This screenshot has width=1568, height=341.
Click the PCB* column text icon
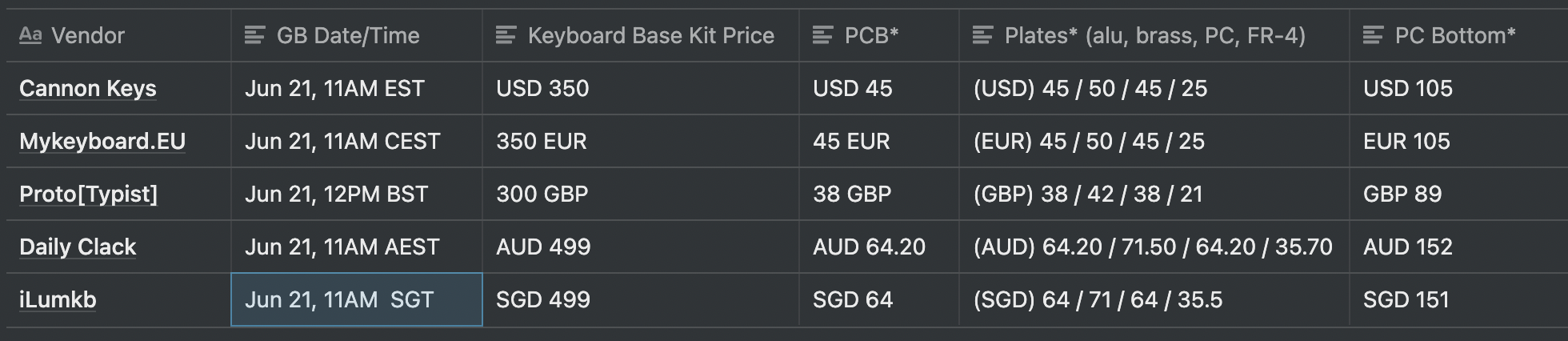point(822,35)
